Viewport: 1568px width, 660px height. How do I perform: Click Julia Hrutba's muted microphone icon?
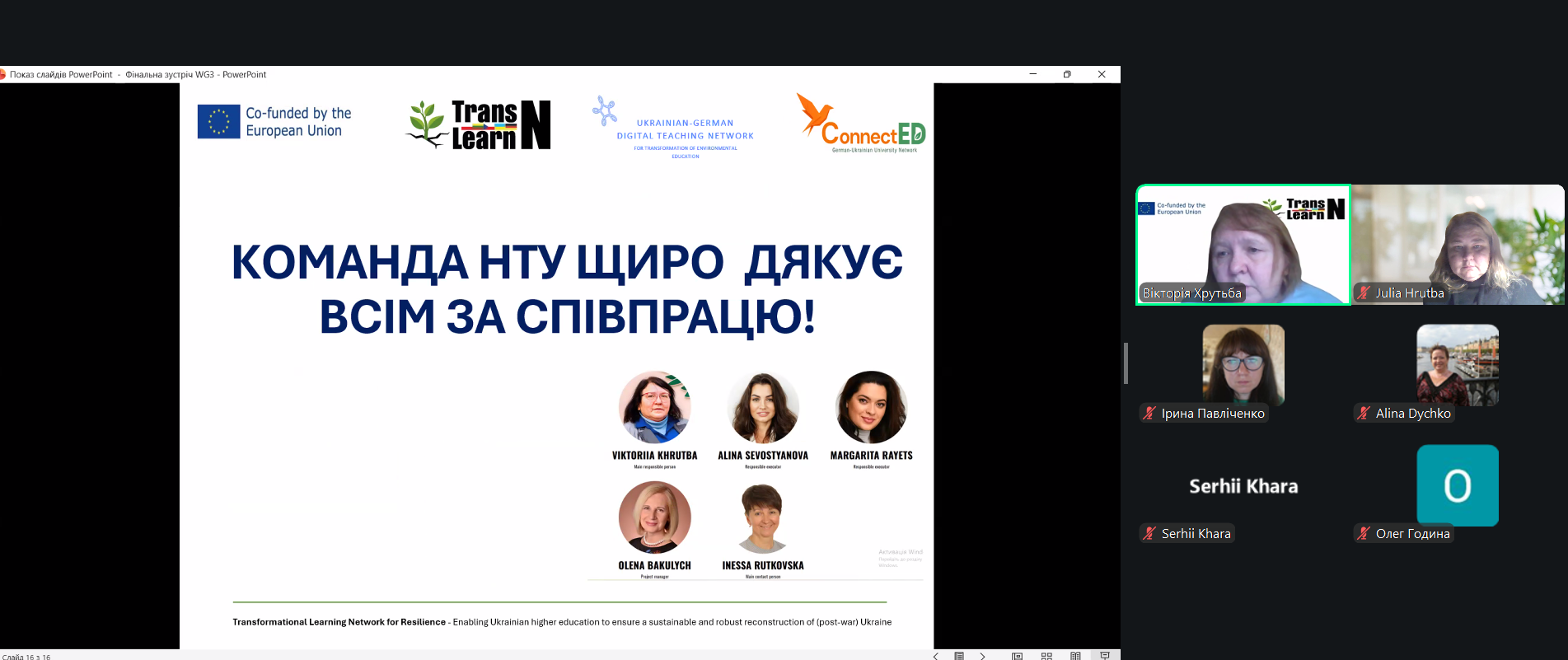(x=1364, y=293)
